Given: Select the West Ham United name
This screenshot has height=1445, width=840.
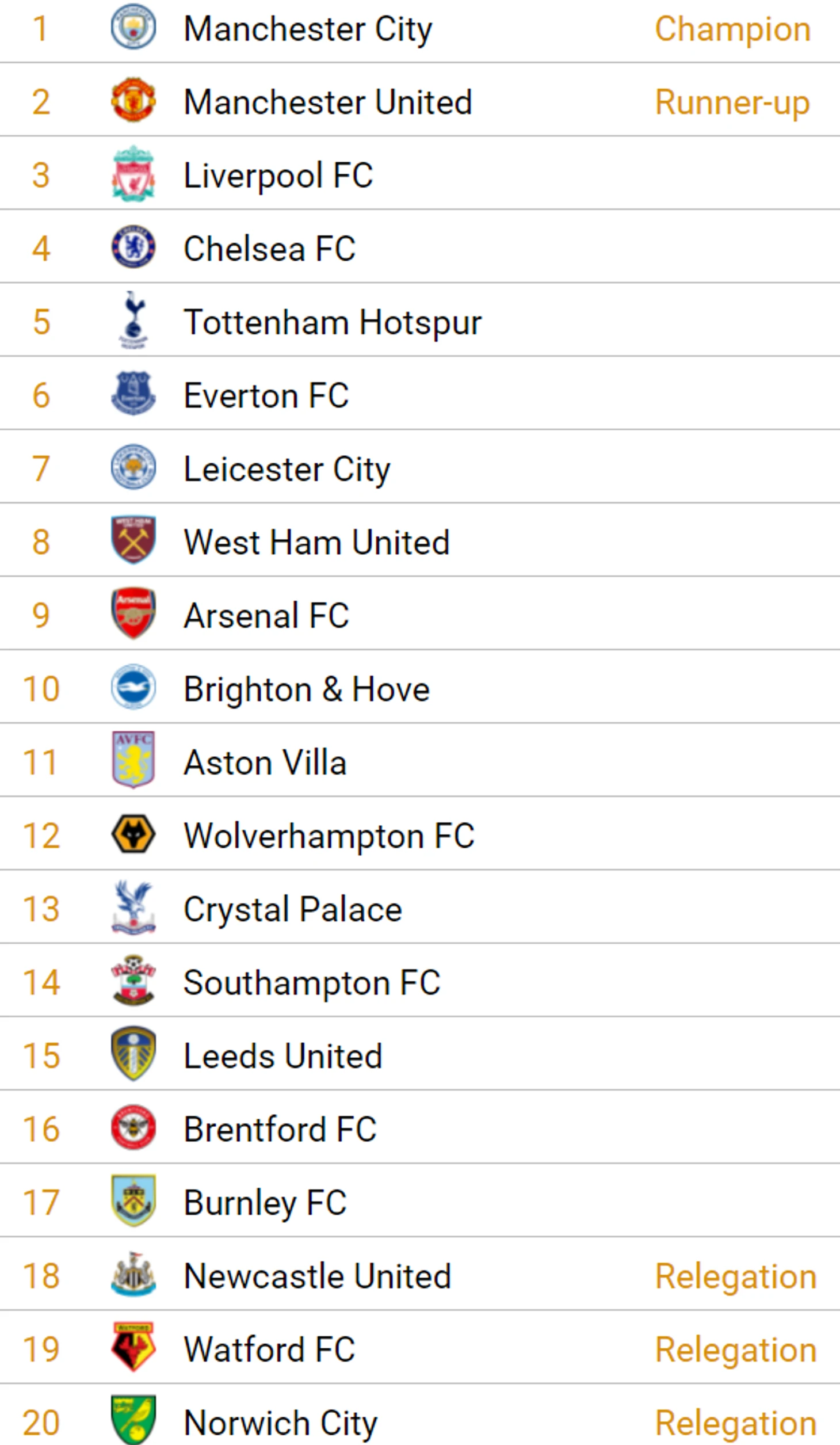Looking at the screenshot, I should pyautogui.click(x=316, y=542).
